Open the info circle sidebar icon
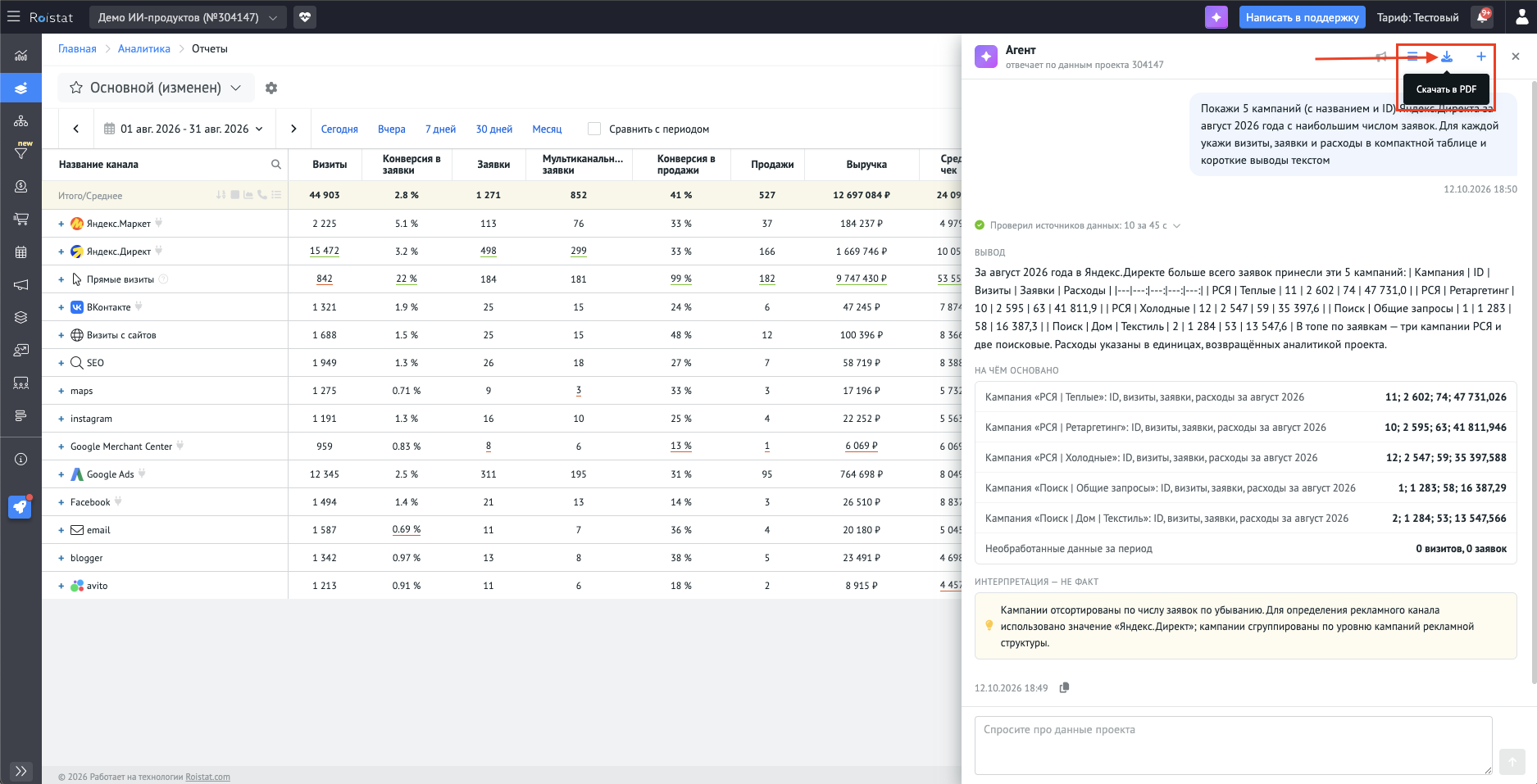The image size is (1537, 784). (21, 459)
